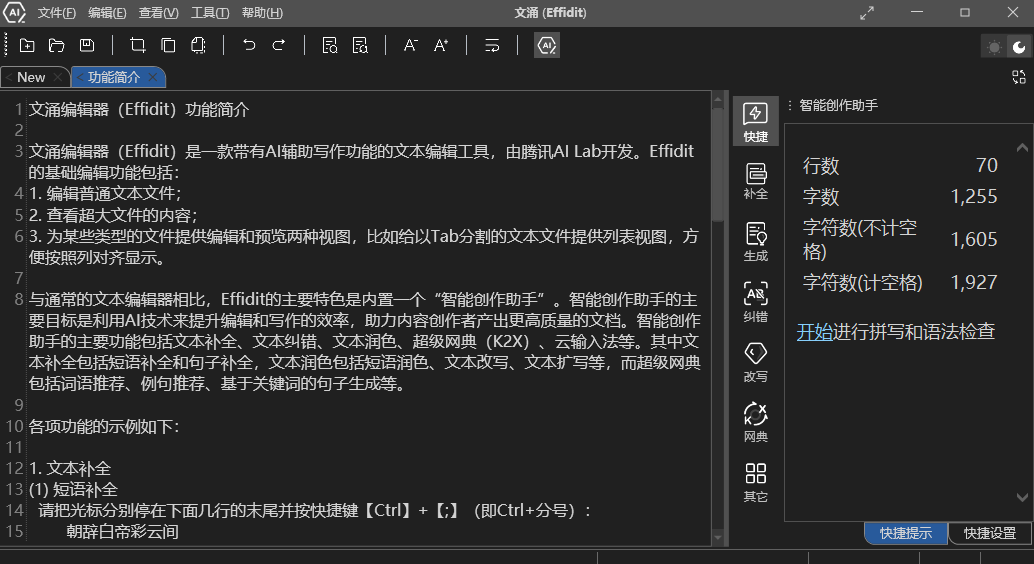
Task: Switch to light theme with sun icon
Action: (993, 46)
